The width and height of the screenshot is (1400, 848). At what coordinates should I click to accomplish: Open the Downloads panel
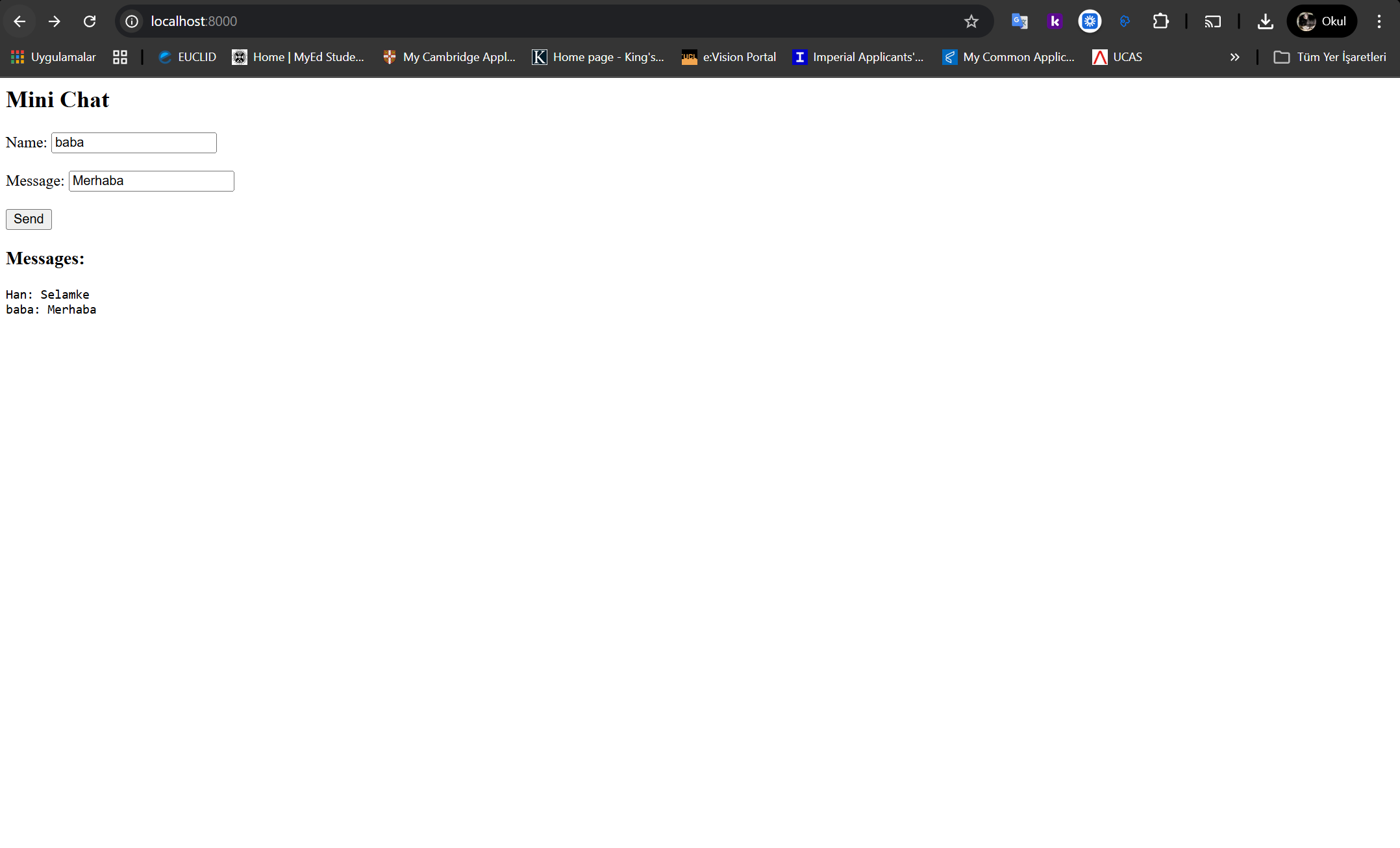(1265, 21)
